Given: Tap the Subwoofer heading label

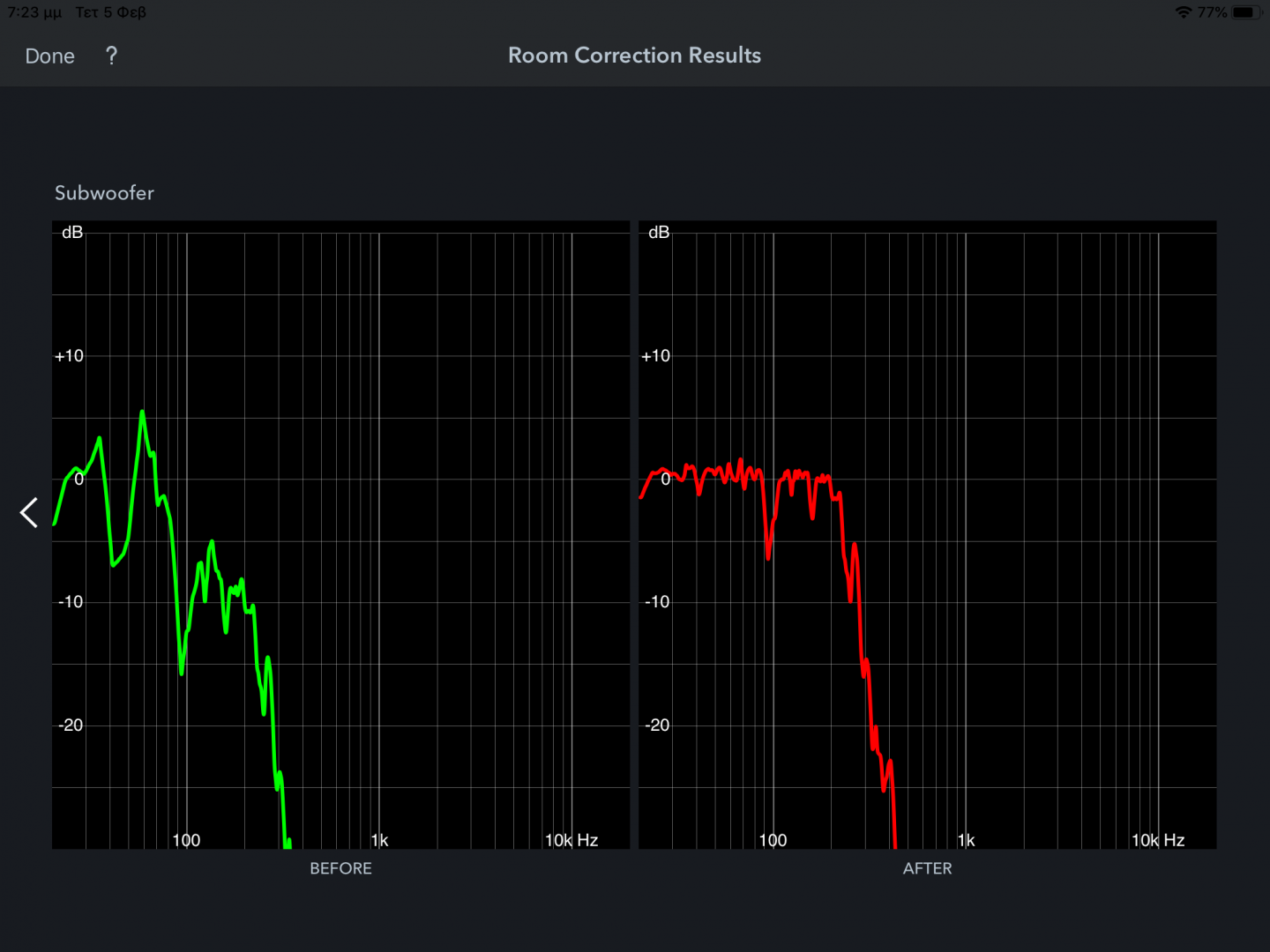Looking at the screenshot, I should [x=104, y=193].
